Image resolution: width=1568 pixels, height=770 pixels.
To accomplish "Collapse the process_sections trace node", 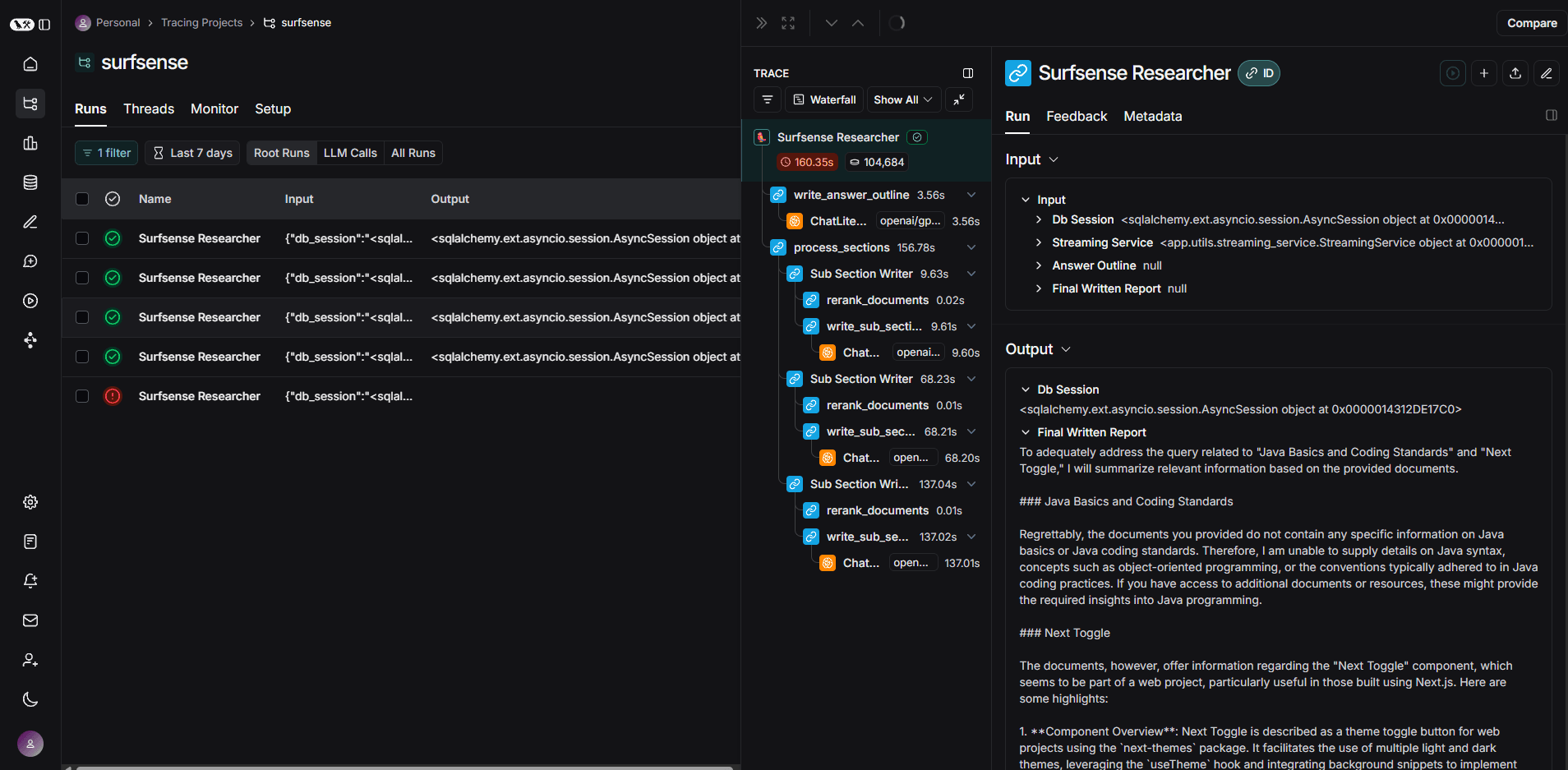I will [971, 247].
